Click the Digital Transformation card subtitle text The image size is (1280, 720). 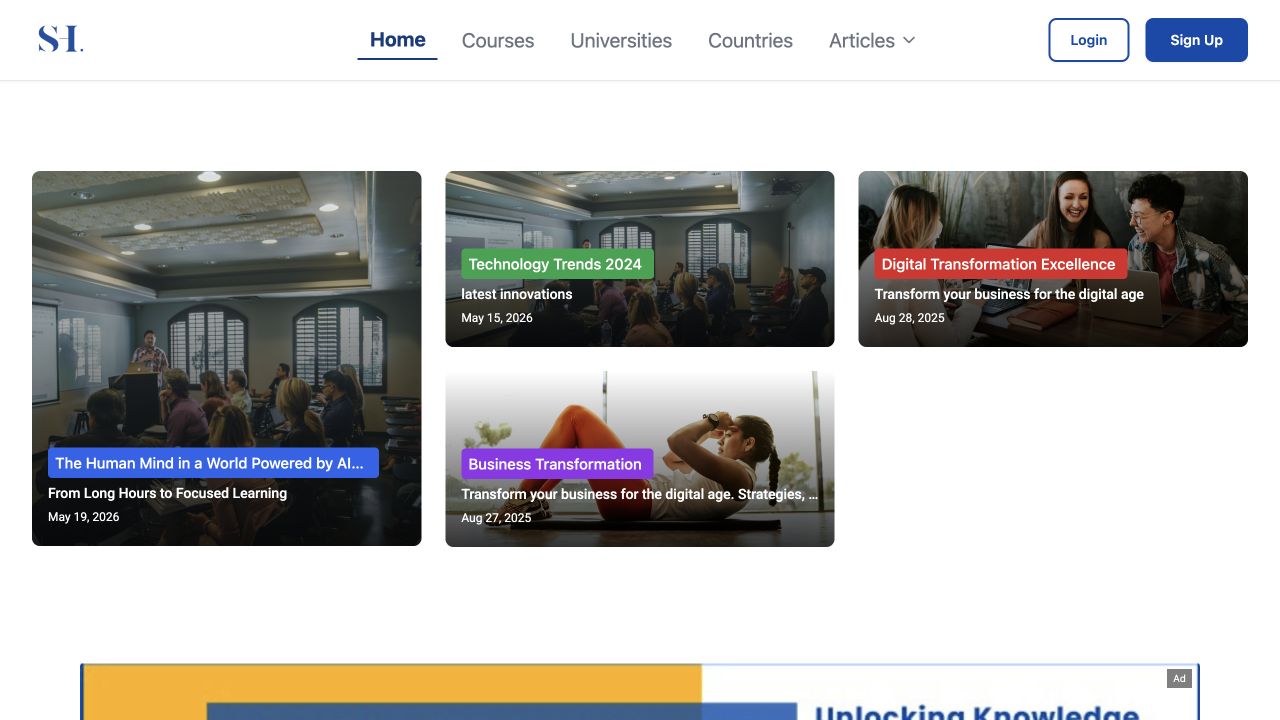1009,294
